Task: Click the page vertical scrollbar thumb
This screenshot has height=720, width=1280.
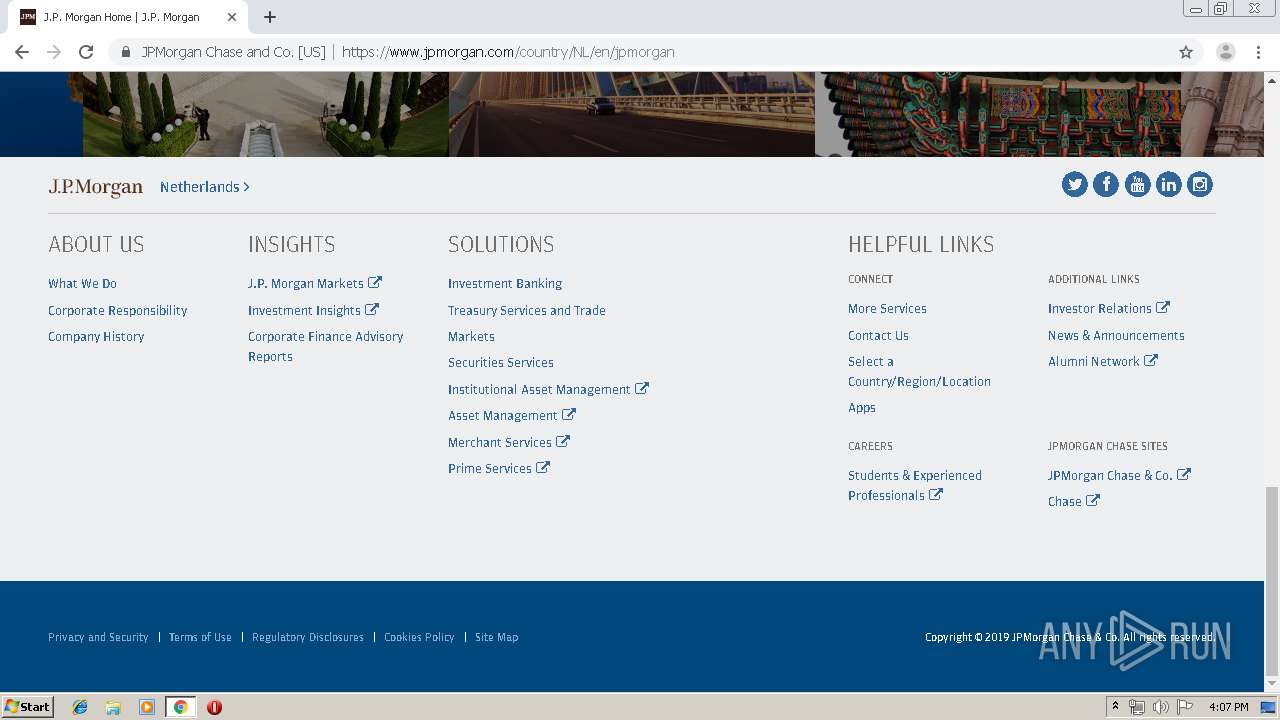Action: [x=1271, y=580]
